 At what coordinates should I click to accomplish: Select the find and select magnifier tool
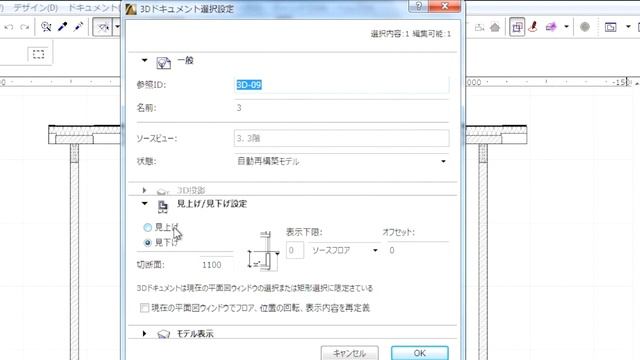coord(46,27)
